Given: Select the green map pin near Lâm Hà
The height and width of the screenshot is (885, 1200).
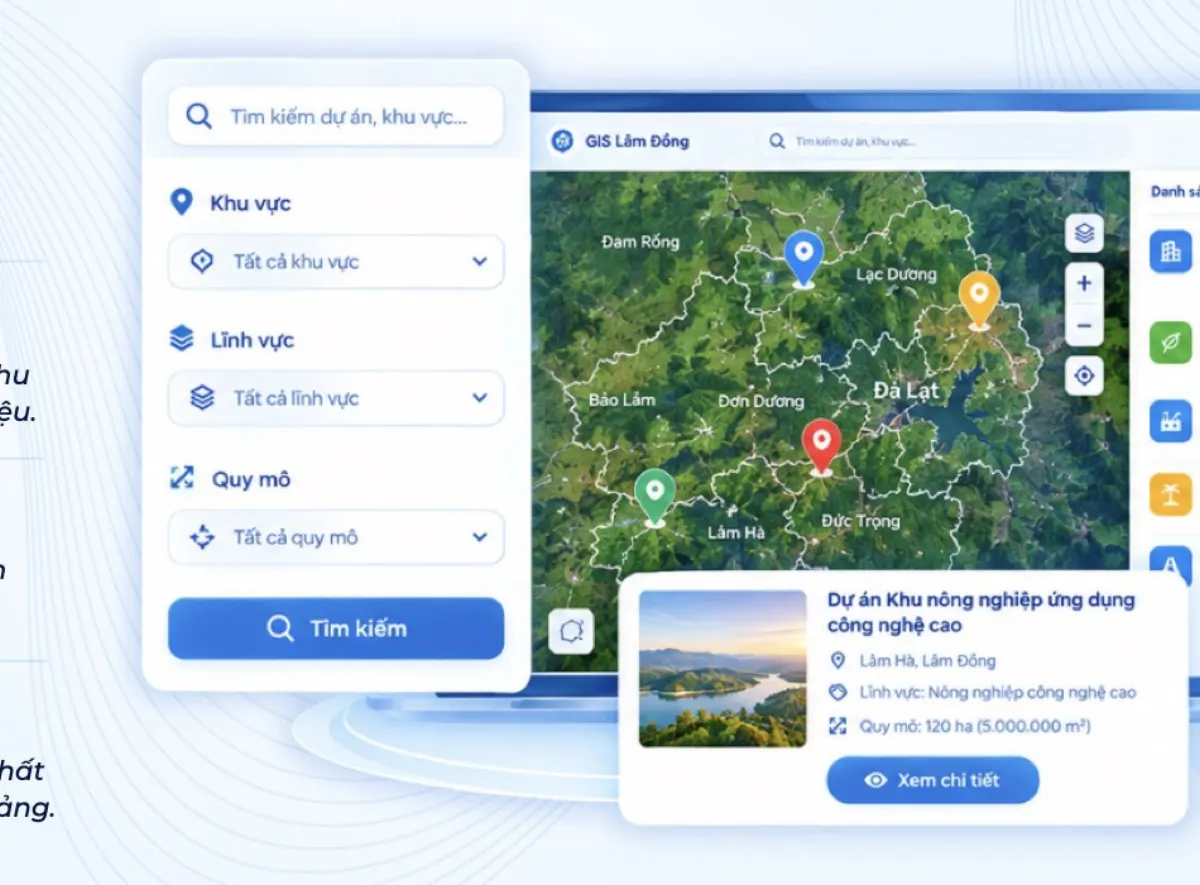Looking at the screenshot, I should [655, 497].
